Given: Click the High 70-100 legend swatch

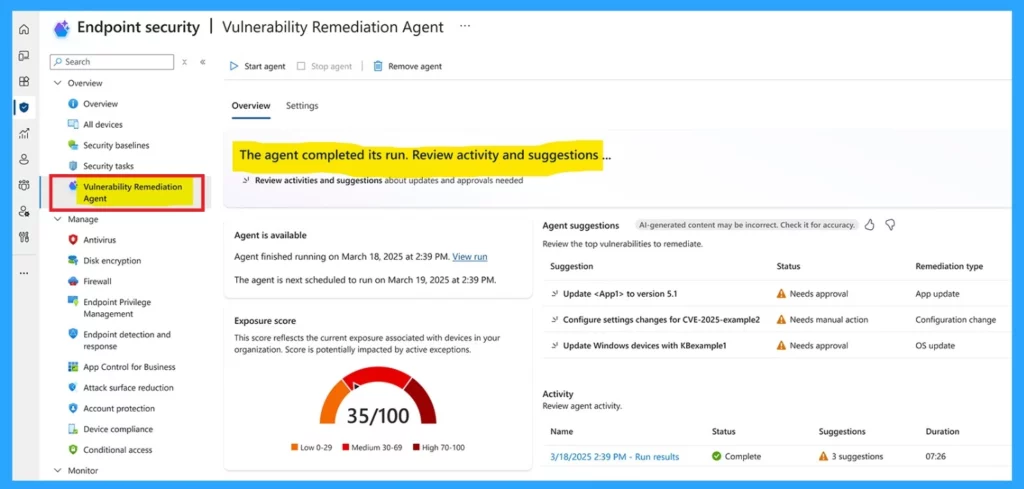Looking at the screenshot, I should tap(416, 448).
